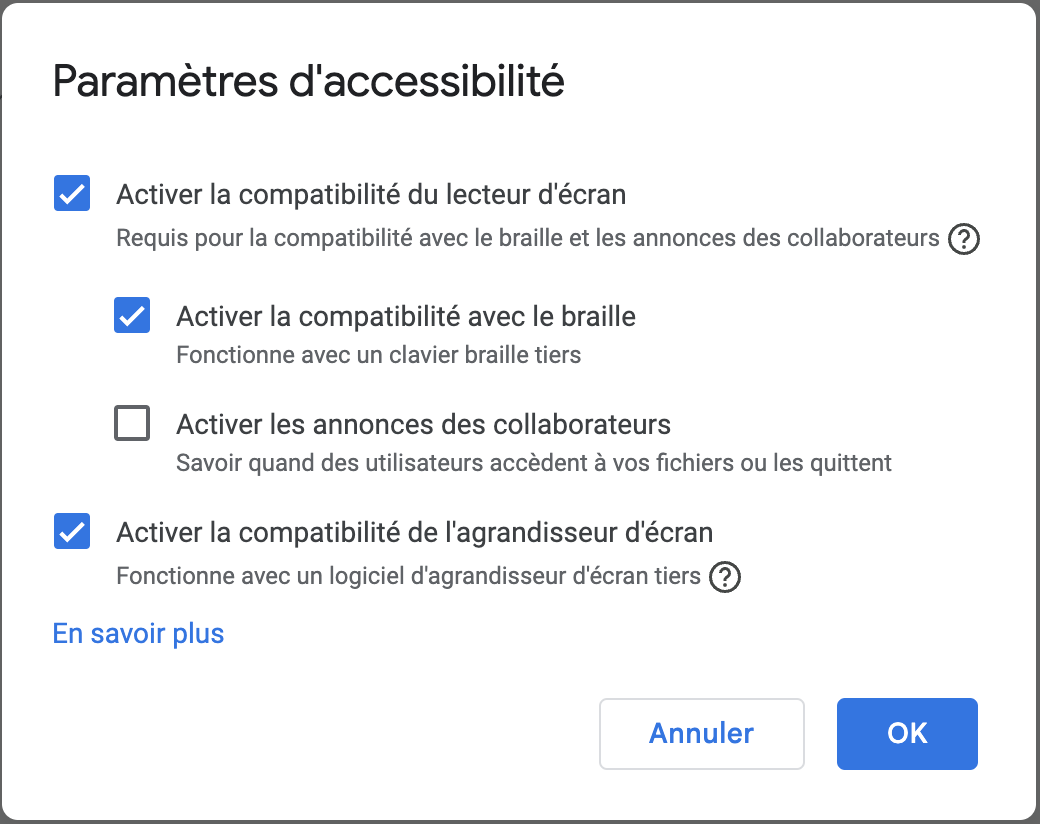Click Annuler to cancel changes

[701, 733]
